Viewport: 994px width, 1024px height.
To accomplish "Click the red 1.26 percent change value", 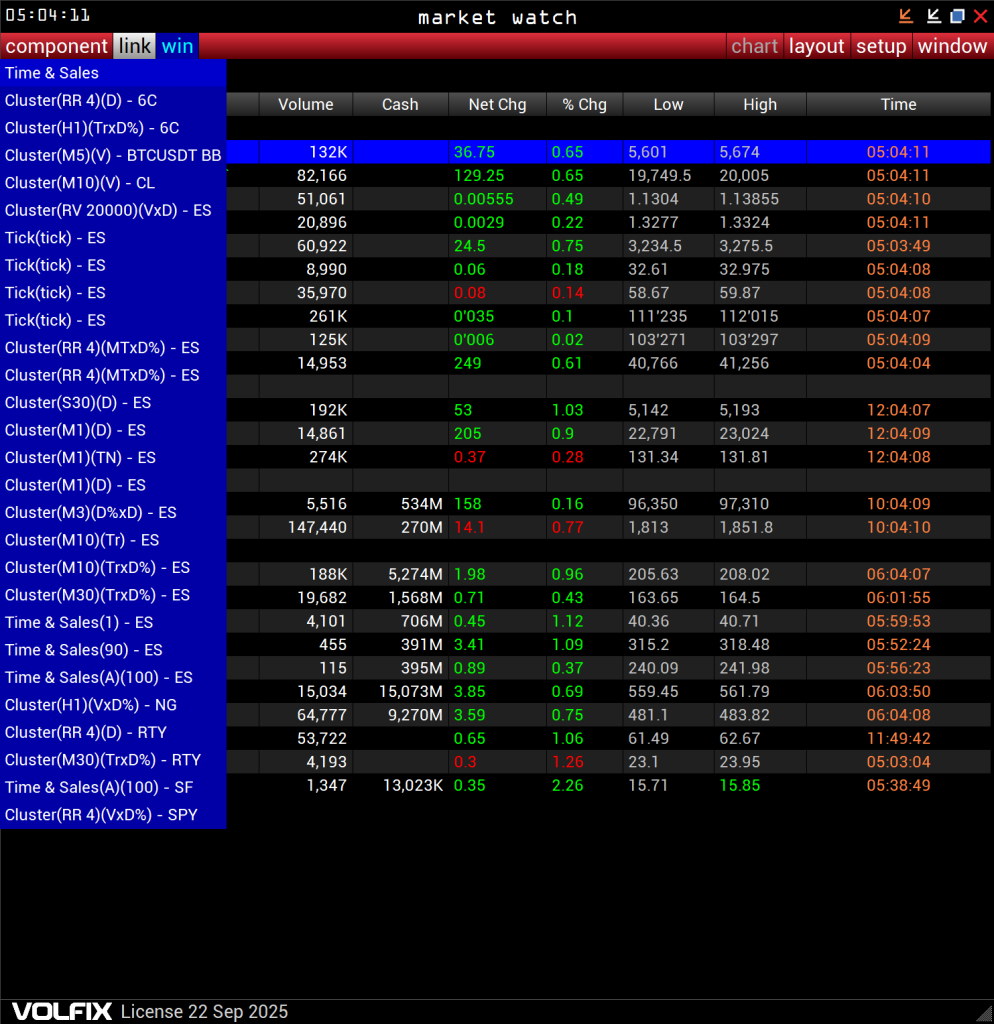I will click(568, 763).
